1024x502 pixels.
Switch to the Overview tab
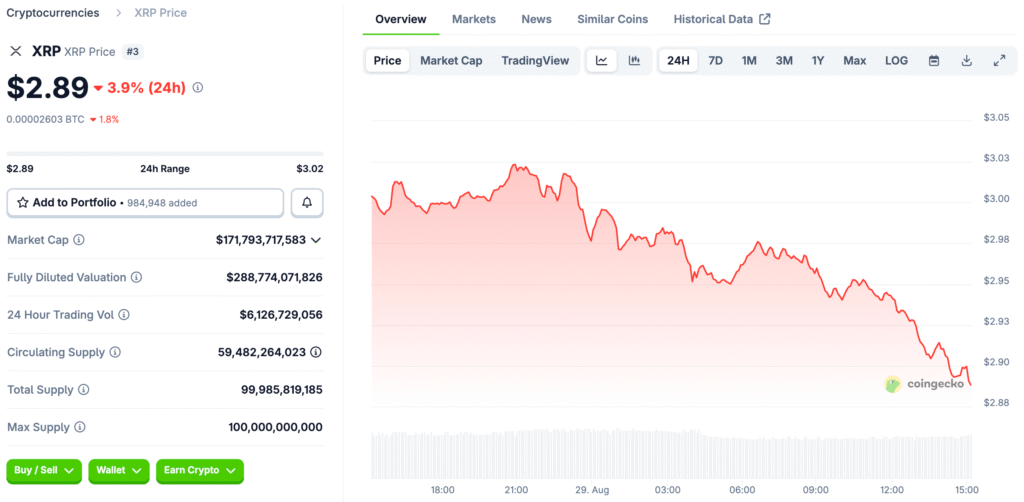tap(401, 19)
